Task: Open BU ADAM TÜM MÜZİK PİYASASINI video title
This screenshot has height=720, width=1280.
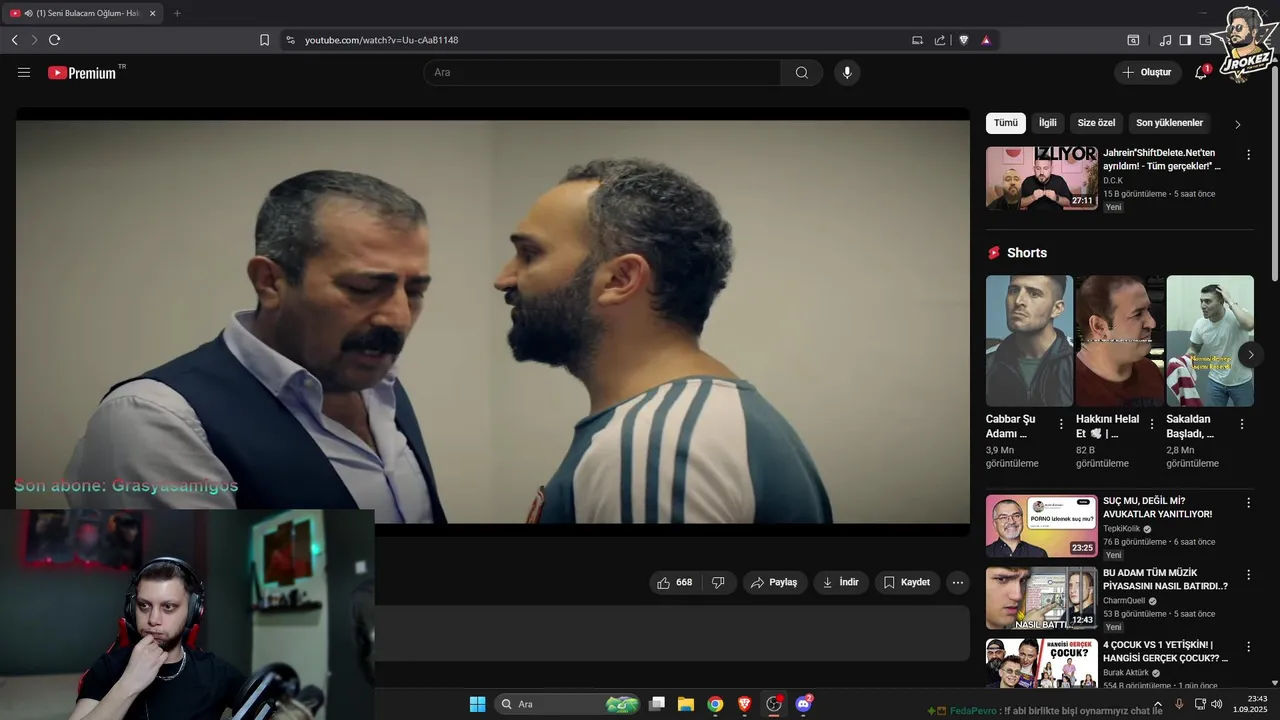Action: point(1165,579)
